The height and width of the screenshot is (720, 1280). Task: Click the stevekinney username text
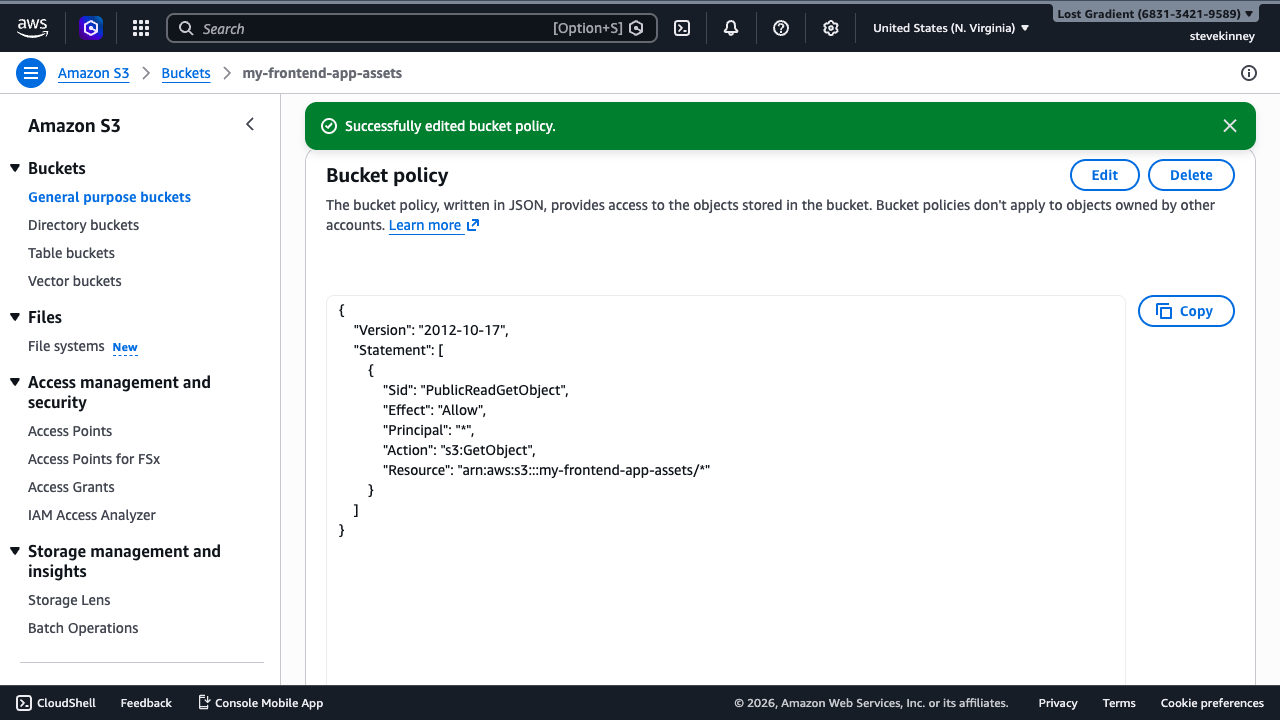click(1221, 36)
